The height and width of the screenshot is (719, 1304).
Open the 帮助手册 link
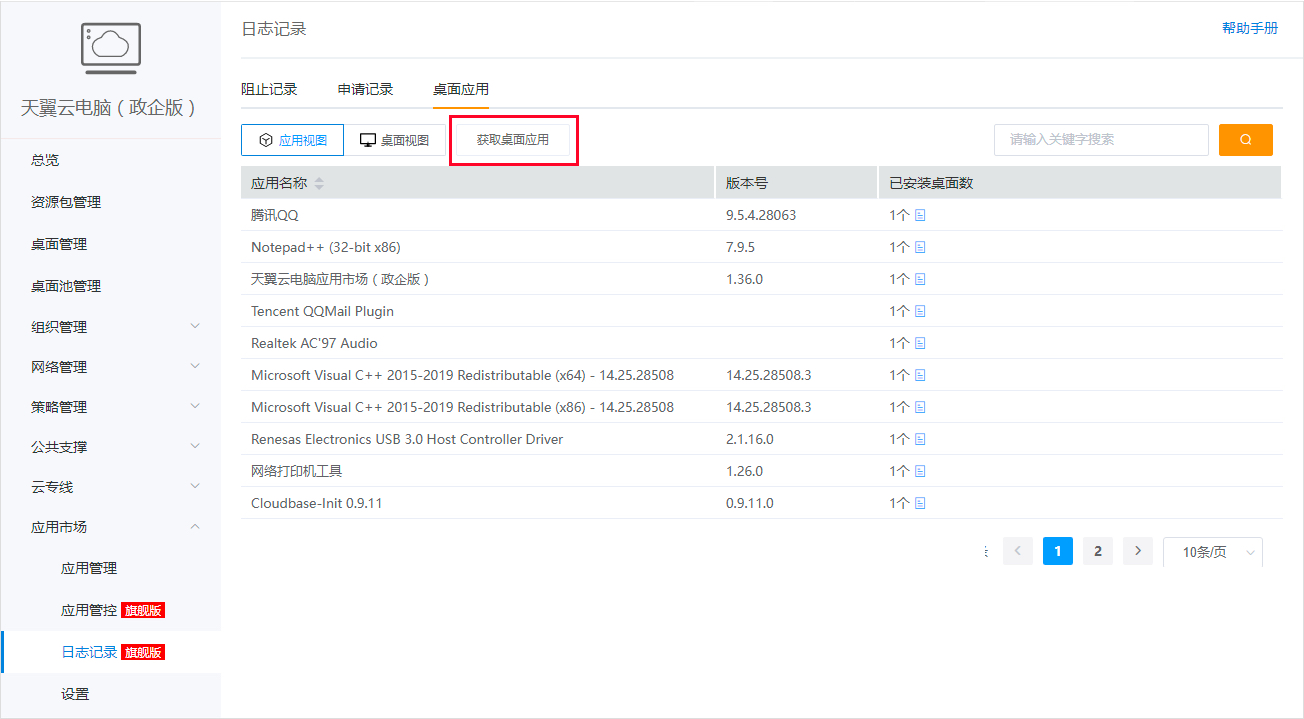(x=1249, y=28)
